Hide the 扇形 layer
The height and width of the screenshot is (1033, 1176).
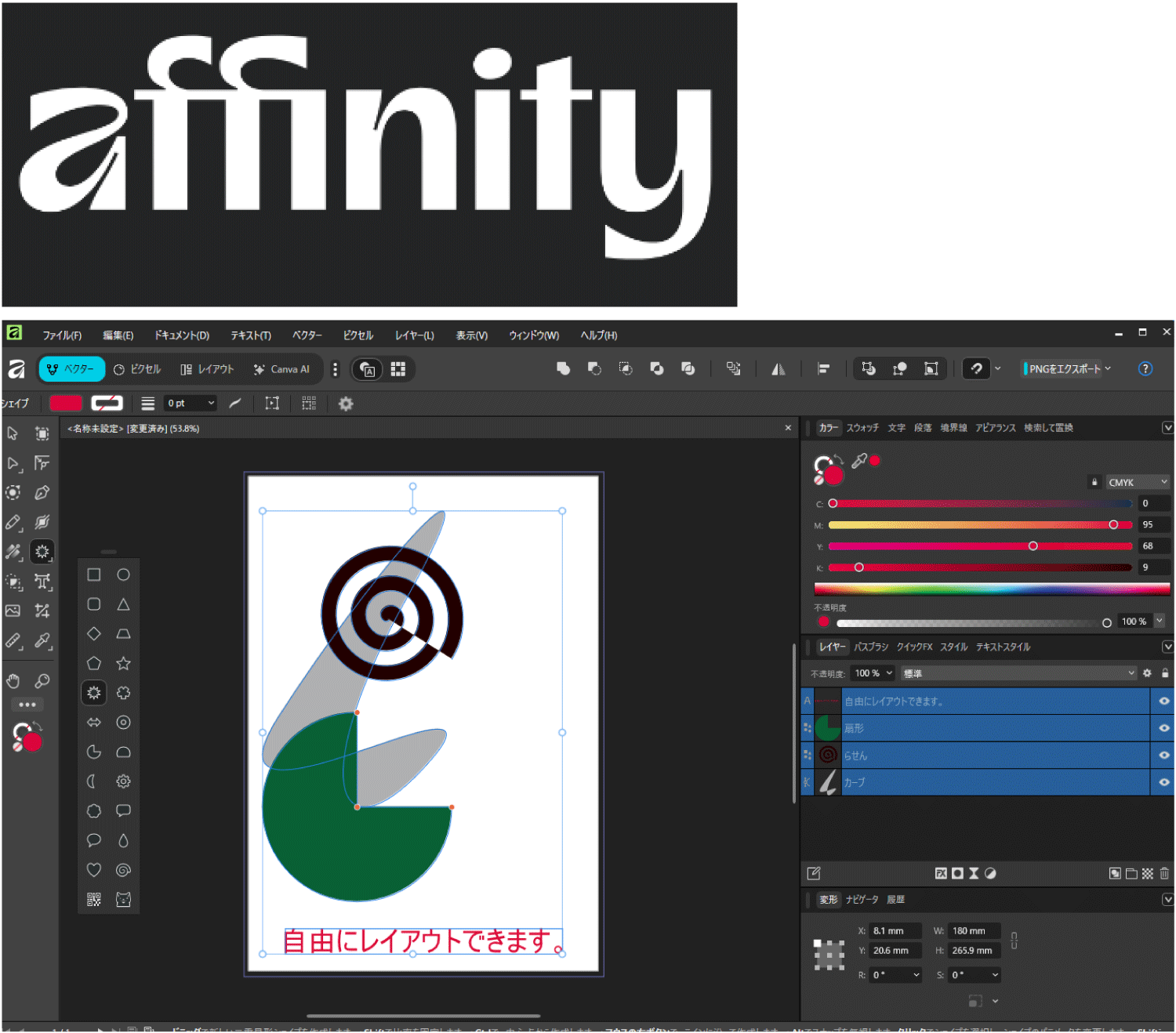1163,728
